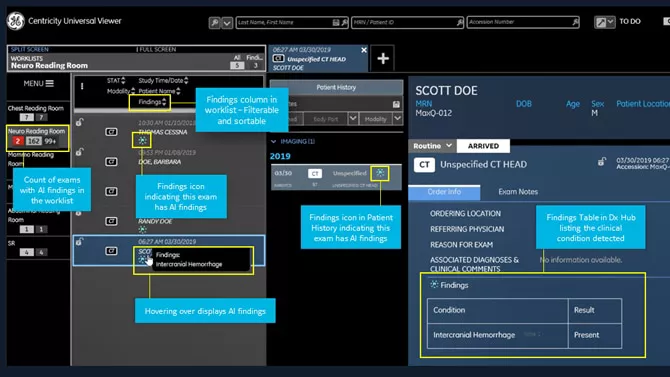Click the CT modality icon for Doe, Barbara
Viewport: 670px width, 377px height.
[111, 162]
